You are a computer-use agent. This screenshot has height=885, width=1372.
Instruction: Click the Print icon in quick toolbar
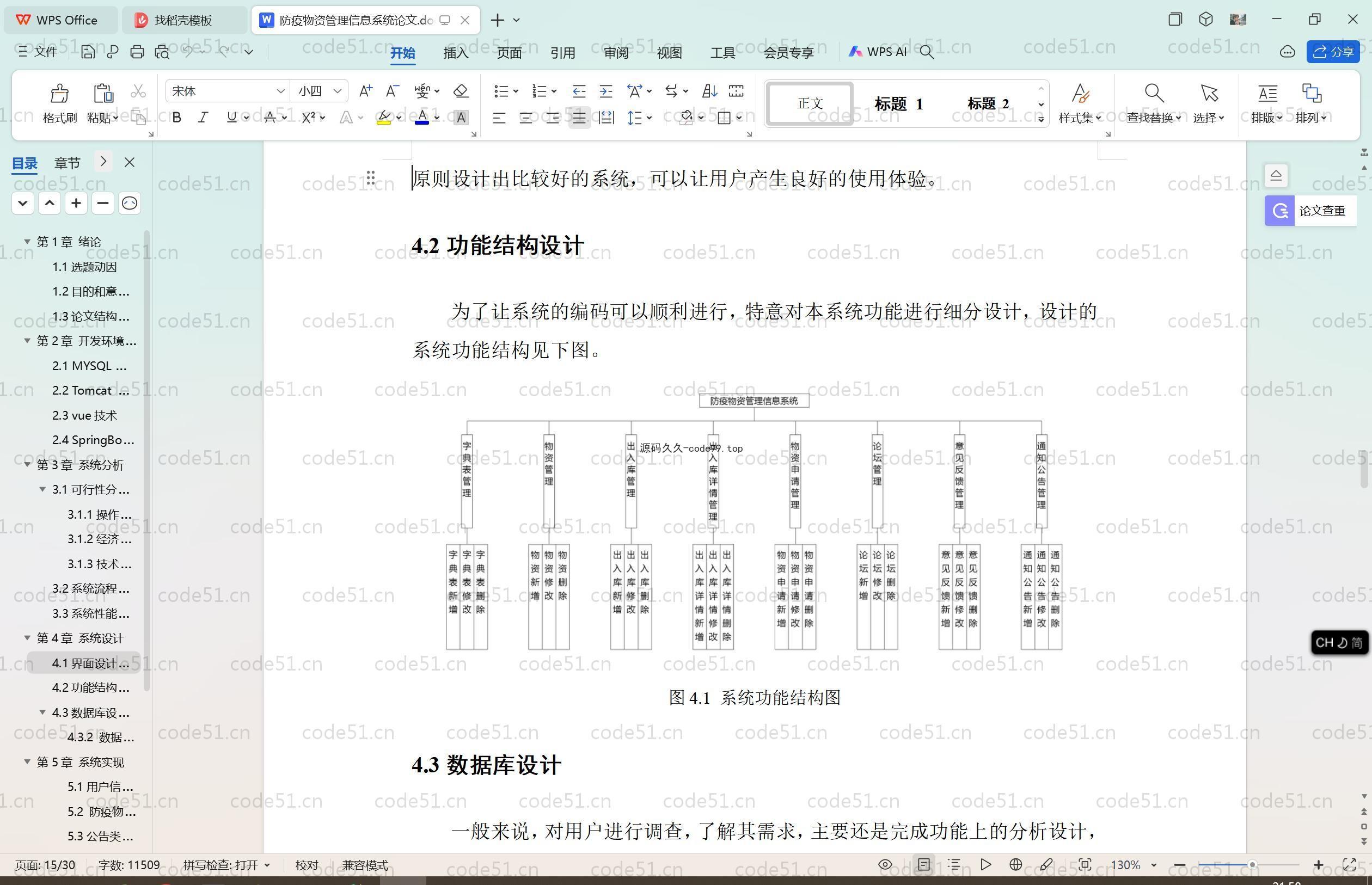point(137,52)
